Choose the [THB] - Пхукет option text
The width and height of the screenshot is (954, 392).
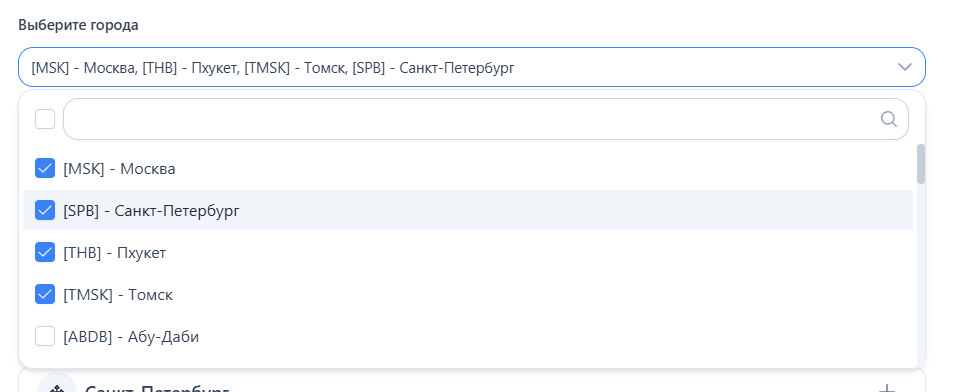point(114,253)
